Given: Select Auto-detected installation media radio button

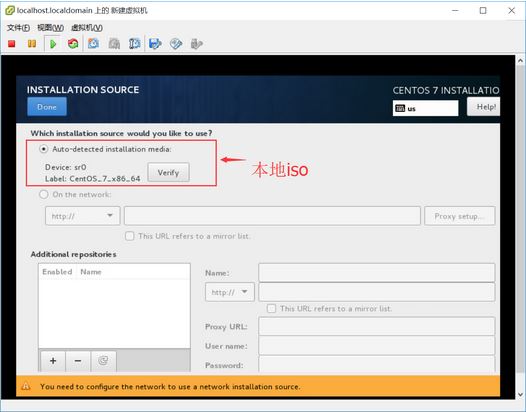Looking at the screenshot, I should (44, 149).
